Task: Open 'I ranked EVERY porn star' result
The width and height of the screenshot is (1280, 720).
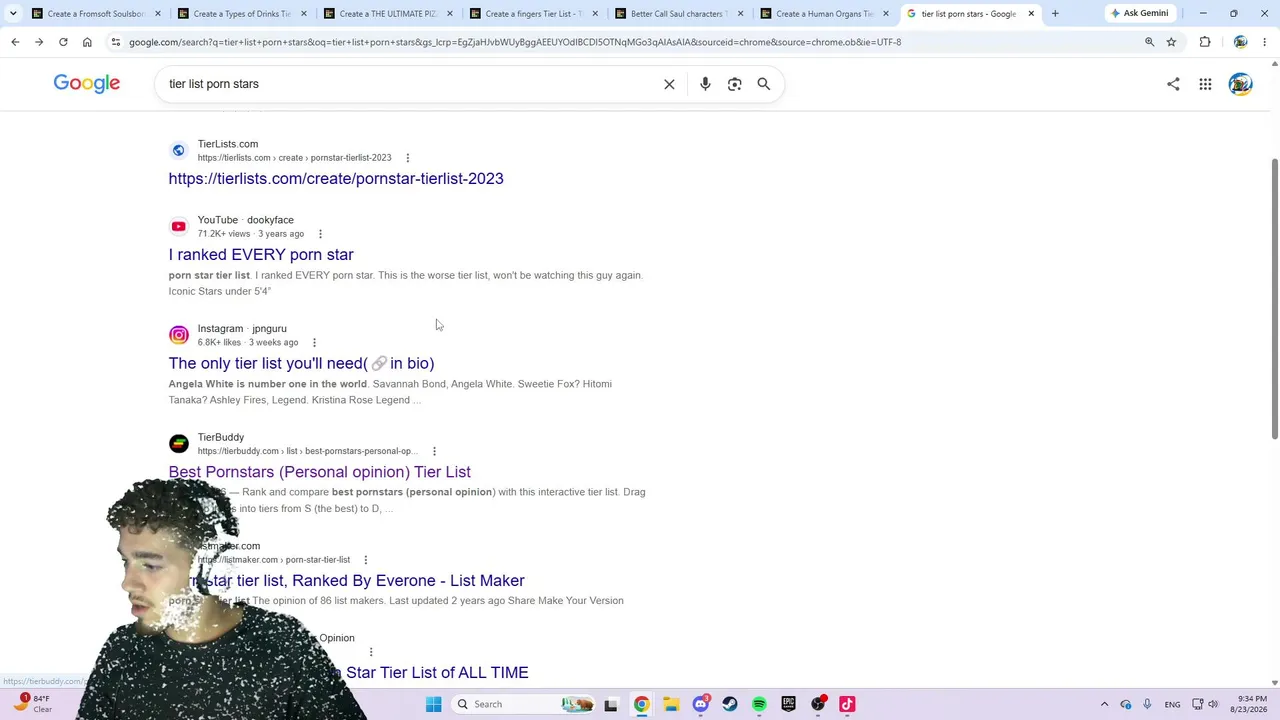Action: click(x=261, y=255)
